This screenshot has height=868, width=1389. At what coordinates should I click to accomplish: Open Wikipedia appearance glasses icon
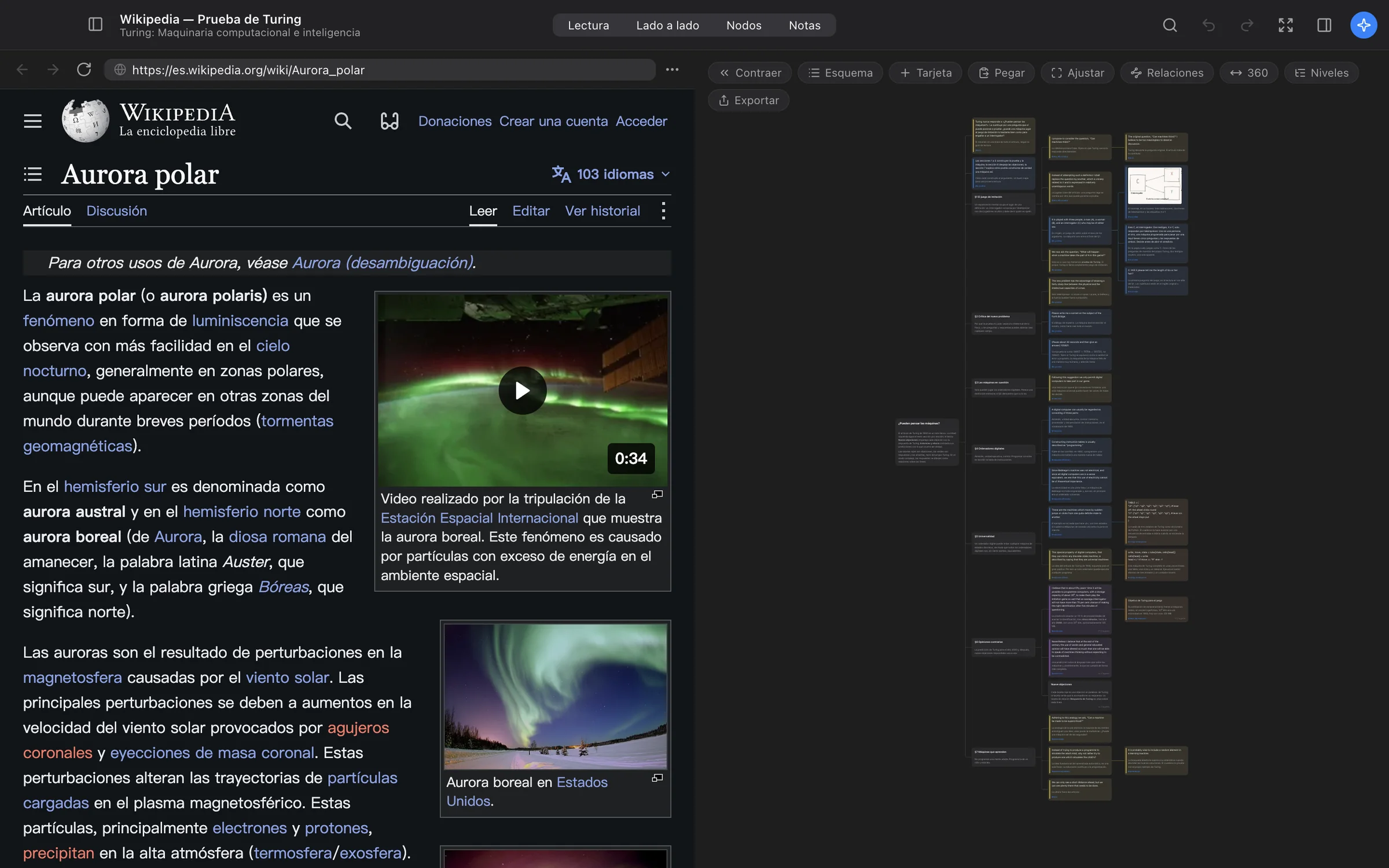[x=389, y=121]
